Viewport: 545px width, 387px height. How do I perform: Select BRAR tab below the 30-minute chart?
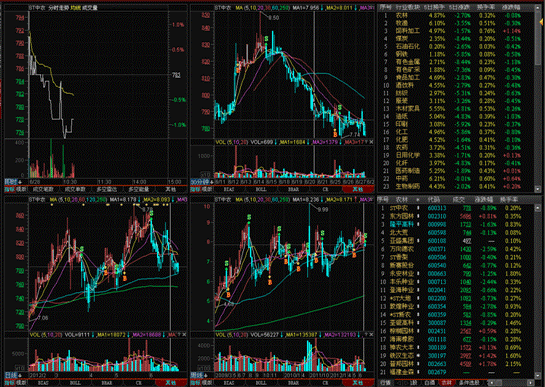293,190
